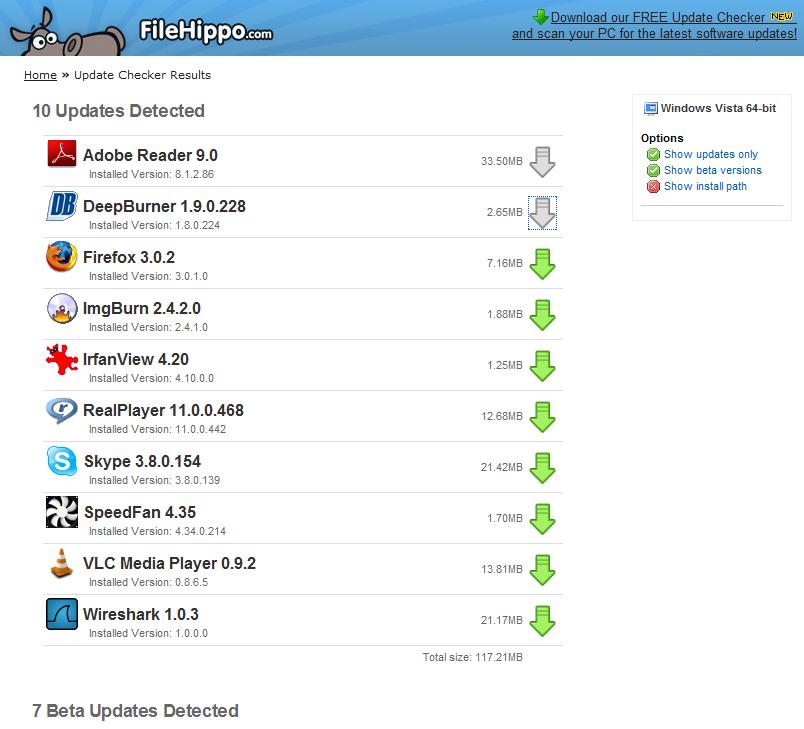Download SpeedFan 4.35 with green arrow
The image size is (804, 729).
click(x=542, y=519)
